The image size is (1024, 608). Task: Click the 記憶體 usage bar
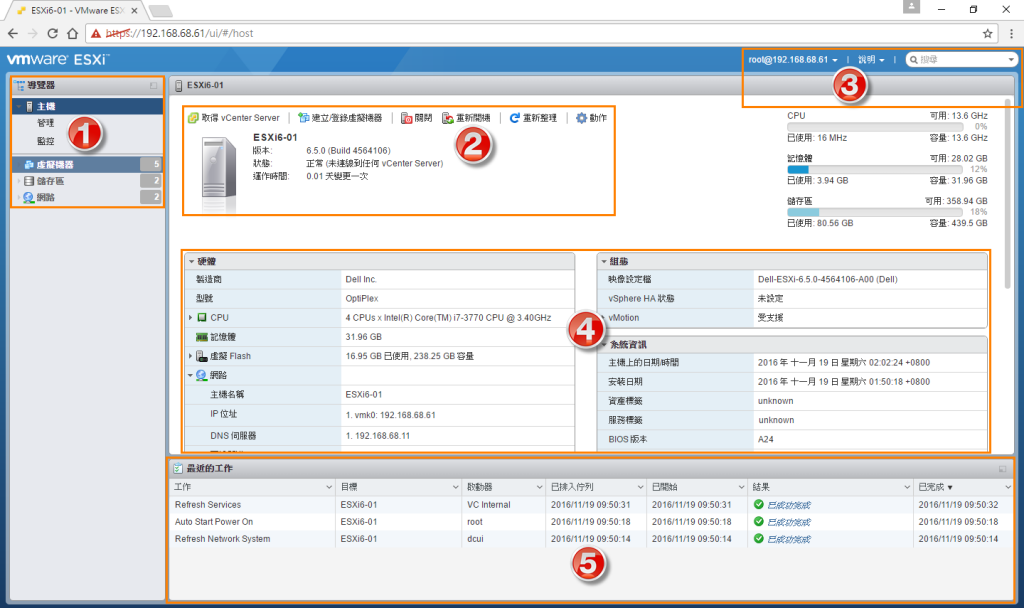[x=874, y=169]
